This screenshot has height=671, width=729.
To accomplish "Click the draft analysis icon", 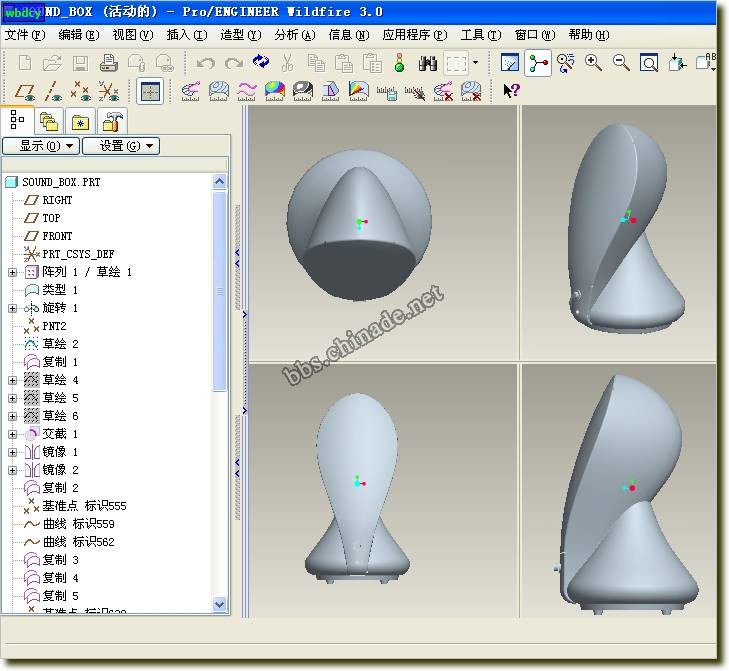I will (x=331, y=91).
